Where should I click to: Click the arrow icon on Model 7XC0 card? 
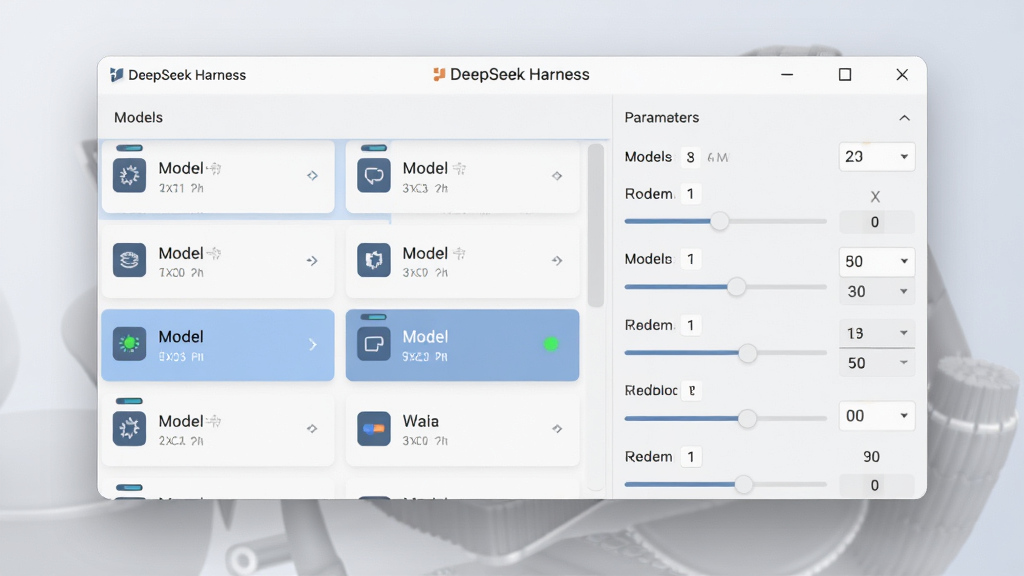tap(312, 261)
